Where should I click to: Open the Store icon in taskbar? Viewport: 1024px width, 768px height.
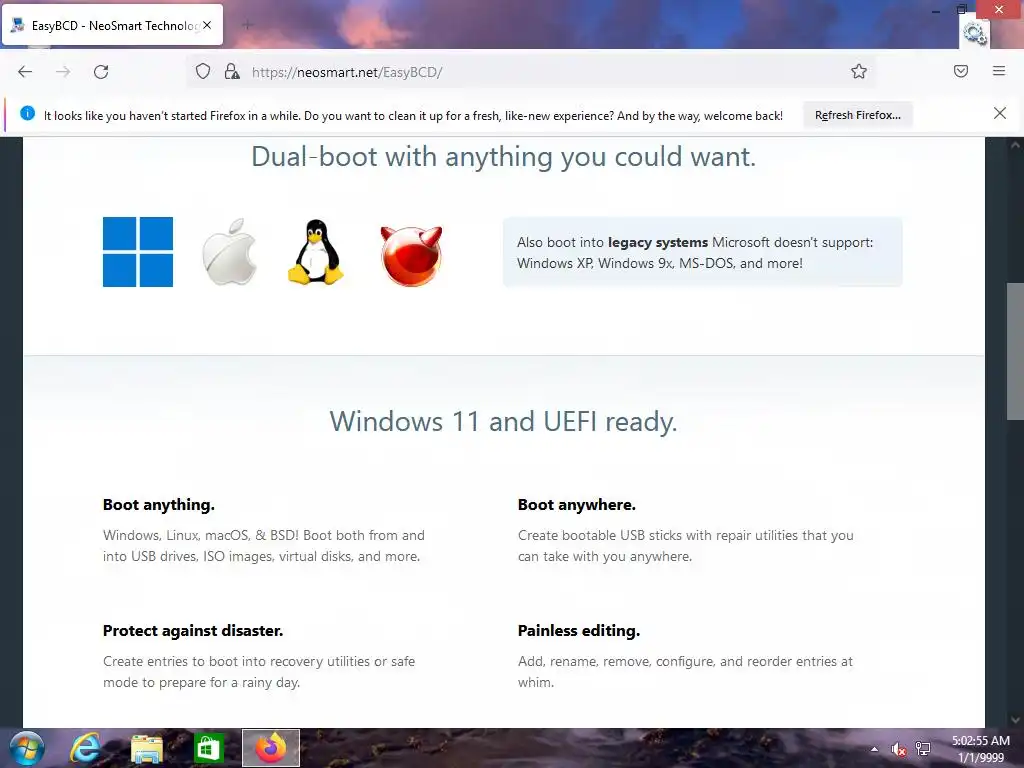209,748
